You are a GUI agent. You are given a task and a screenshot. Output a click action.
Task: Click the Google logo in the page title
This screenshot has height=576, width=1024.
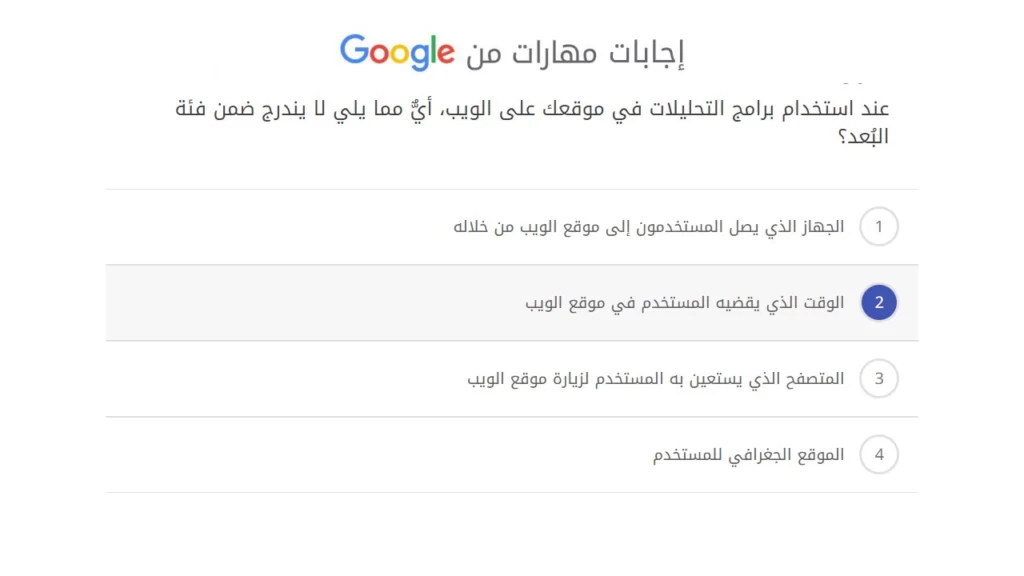pos(398,50)
